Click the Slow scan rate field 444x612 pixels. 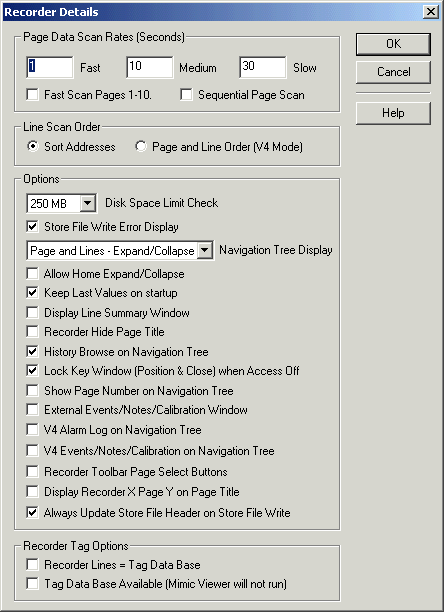(263, 67)
